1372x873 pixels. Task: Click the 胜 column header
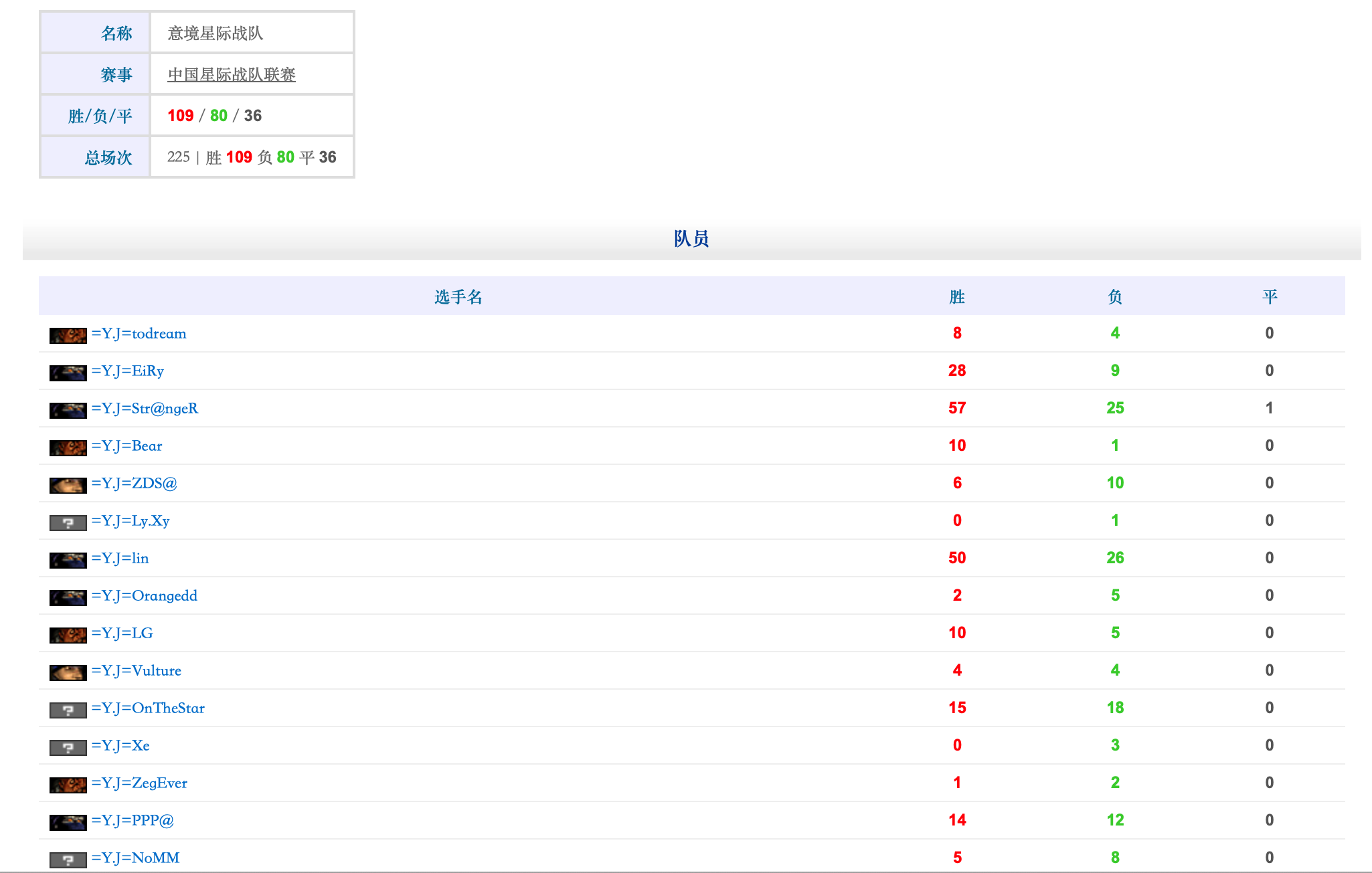(957, 297)
